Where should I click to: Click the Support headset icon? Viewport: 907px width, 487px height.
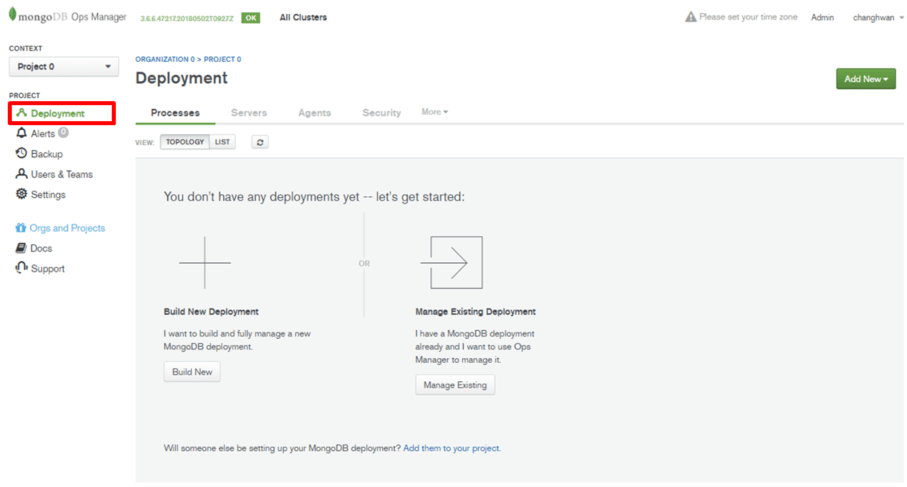[21, 268]
